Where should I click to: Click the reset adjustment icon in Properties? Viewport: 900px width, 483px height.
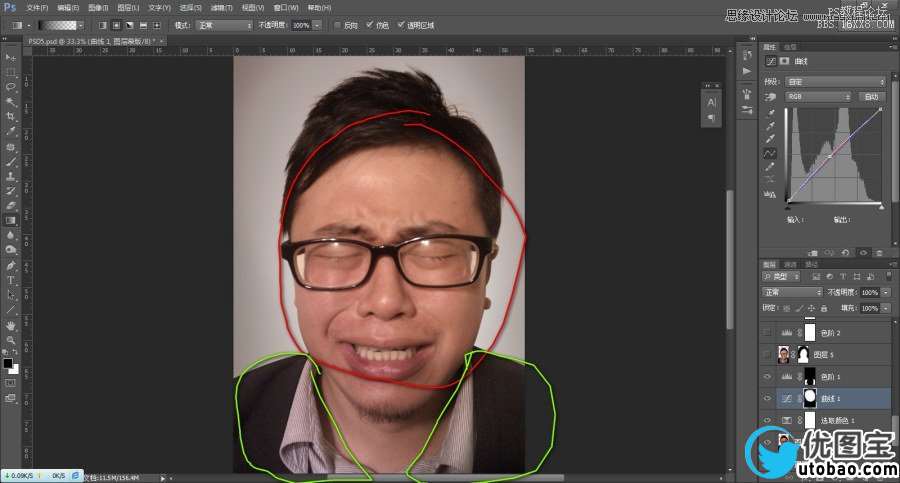point(845,253)
